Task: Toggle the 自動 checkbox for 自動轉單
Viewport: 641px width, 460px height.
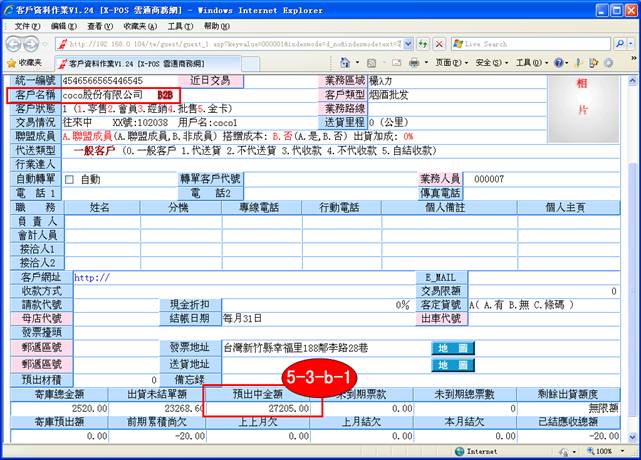Action: [69, 179]
